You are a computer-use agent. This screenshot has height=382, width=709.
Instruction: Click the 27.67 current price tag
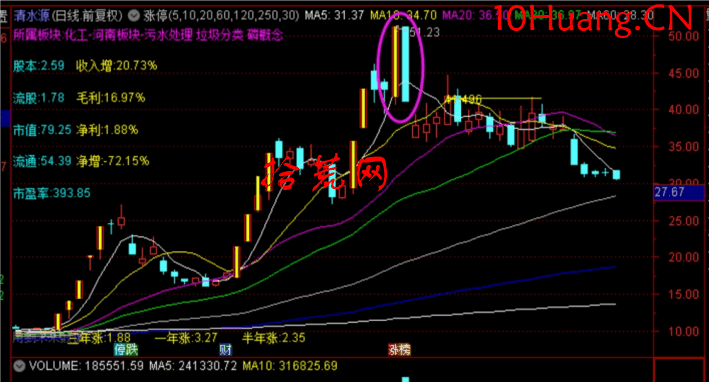pyautogui.click(x=679, y=193)
